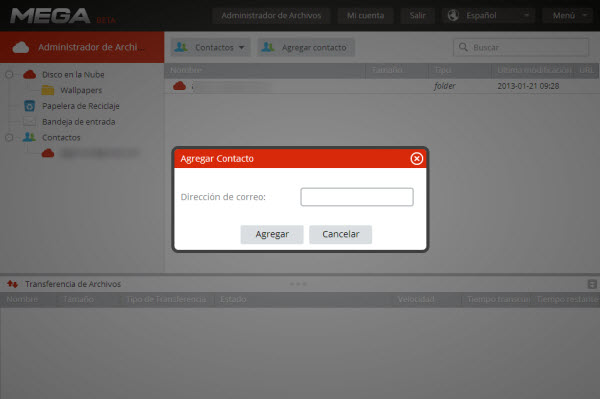Click the transfer arrows icon
Viewport: 600px width, 399px height.
point(13,284)
